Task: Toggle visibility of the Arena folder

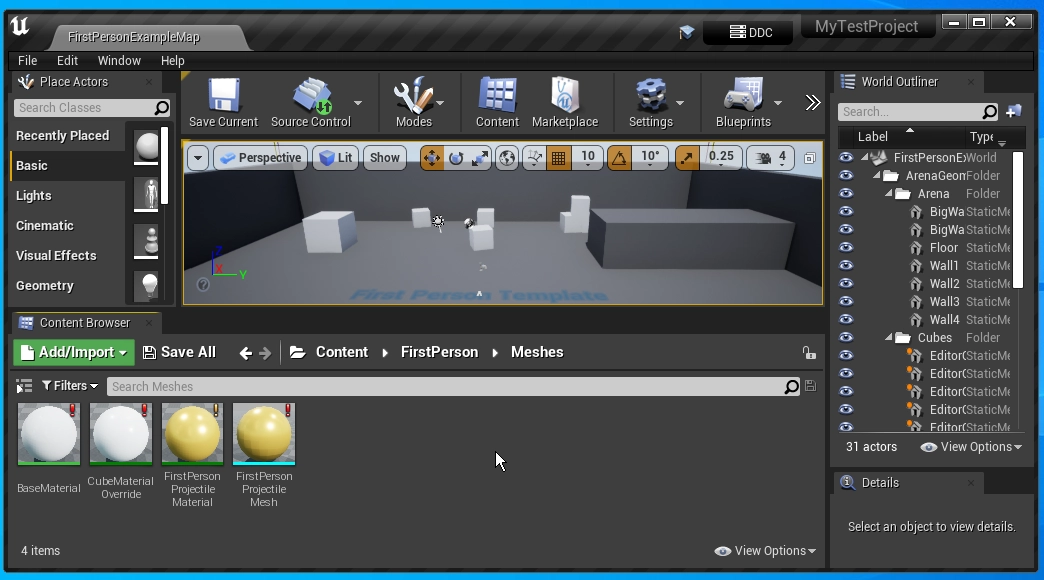Action: tap(846, 193)
